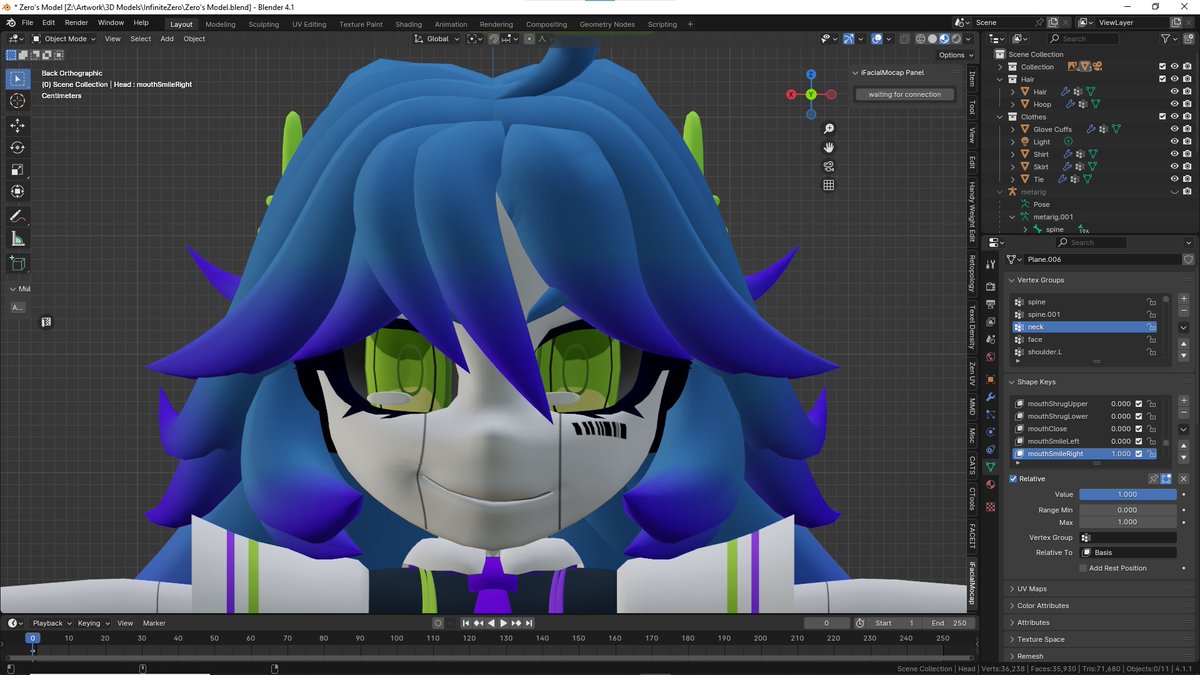Expand the Glove Cuffs object tree
The height and width of the screenshot is (675, 1200).
(x=1012, y=129)
